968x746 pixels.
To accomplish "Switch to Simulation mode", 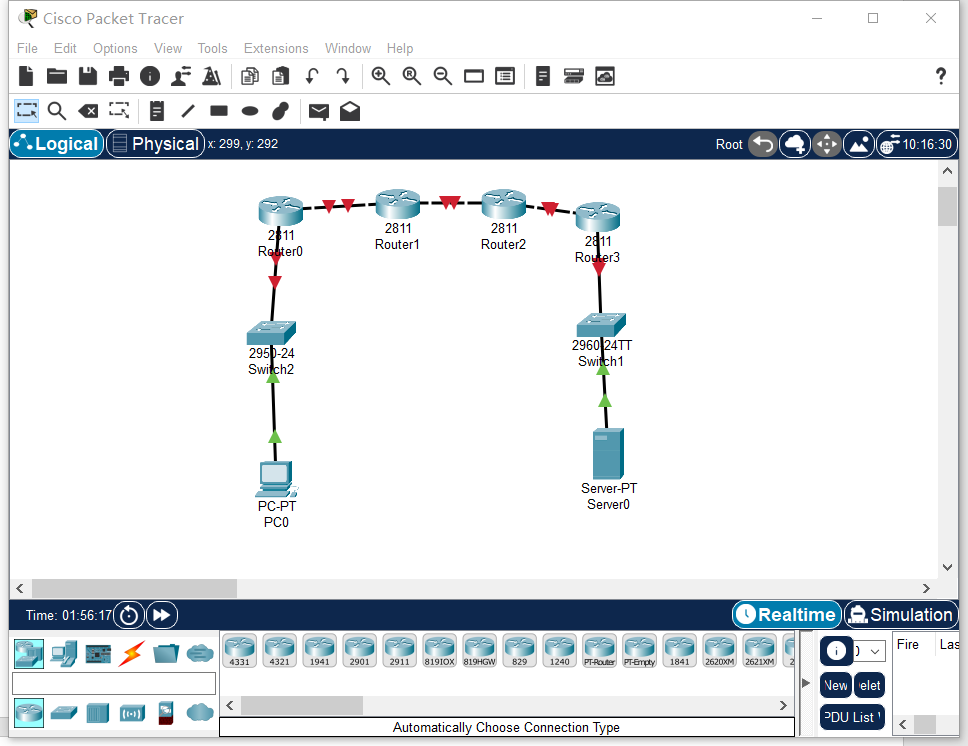I will point(901,614).
